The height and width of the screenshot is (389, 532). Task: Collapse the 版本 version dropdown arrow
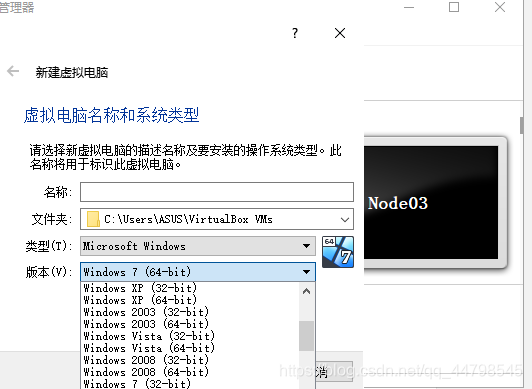(306, 272)
